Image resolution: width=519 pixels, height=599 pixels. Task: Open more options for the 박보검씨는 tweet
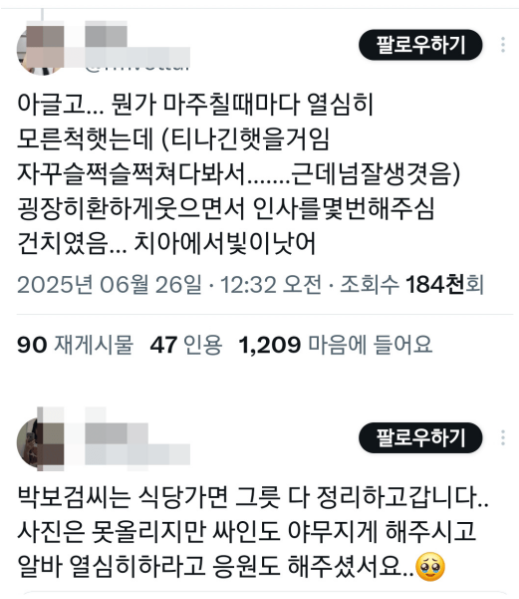[503, 438]
